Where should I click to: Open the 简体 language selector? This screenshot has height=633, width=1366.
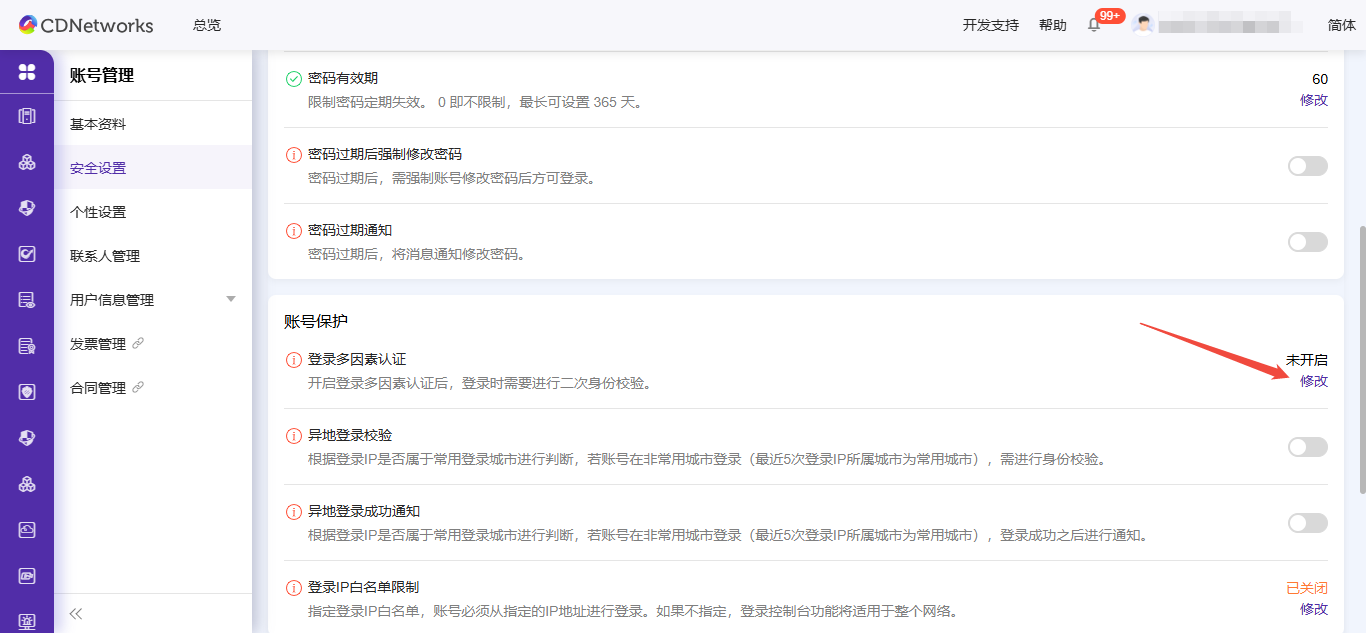click(1341, 24)
